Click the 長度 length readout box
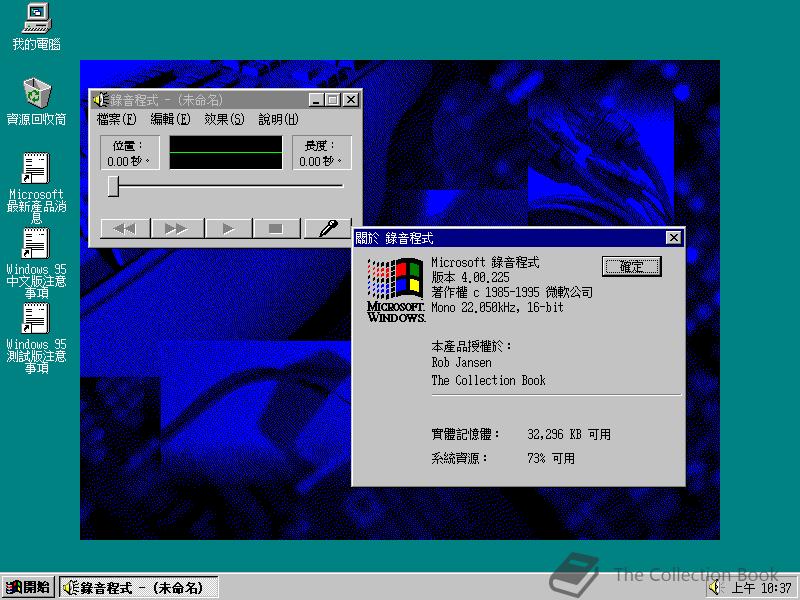800x600 pixels. point(322,153)
